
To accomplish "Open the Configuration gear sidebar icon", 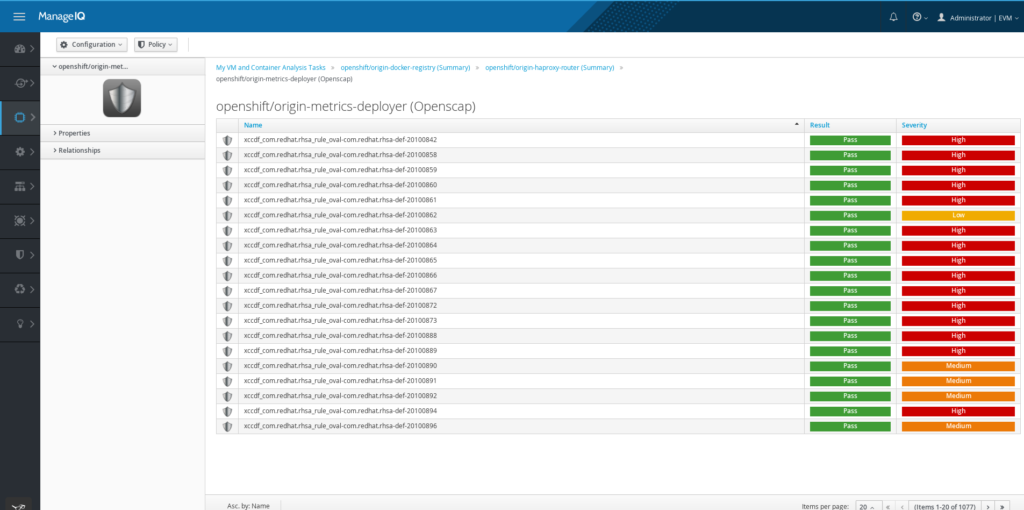I will tap(20, 152).
